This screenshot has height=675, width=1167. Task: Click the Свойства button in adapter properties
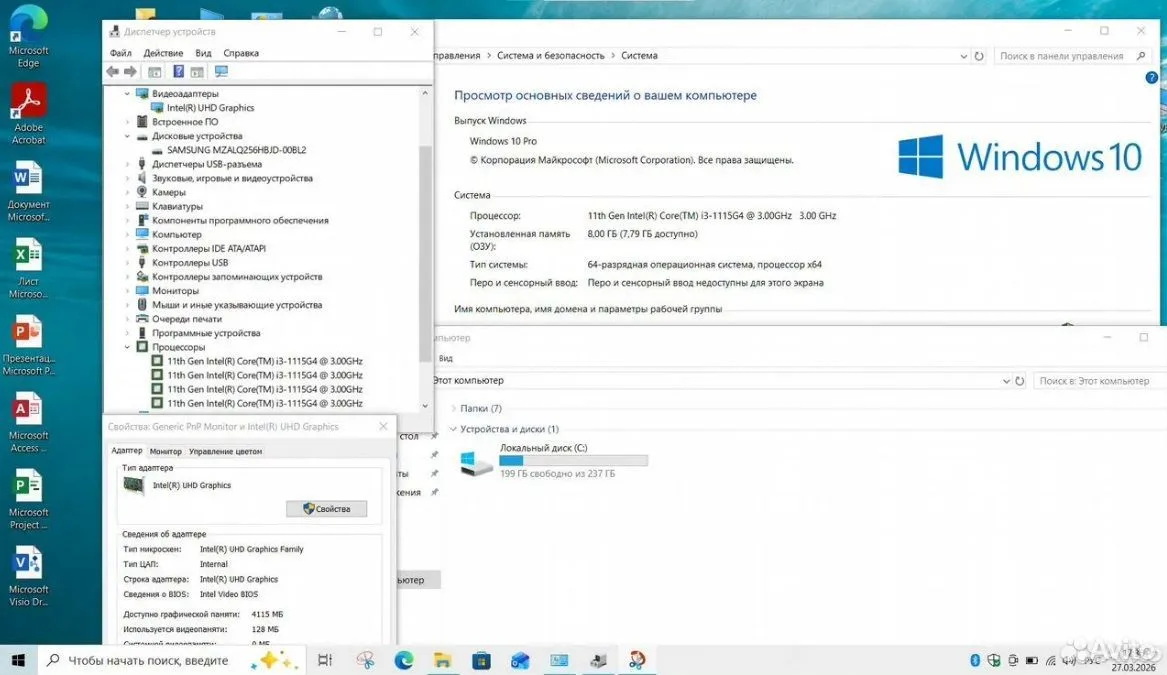327,509
